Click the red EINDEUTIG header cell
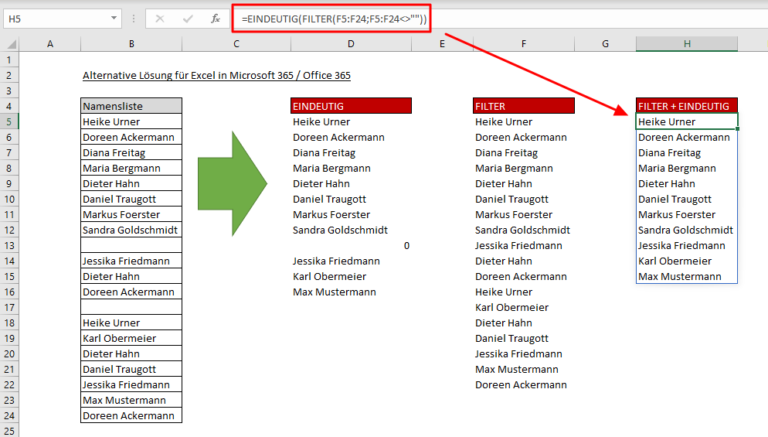 350,105
